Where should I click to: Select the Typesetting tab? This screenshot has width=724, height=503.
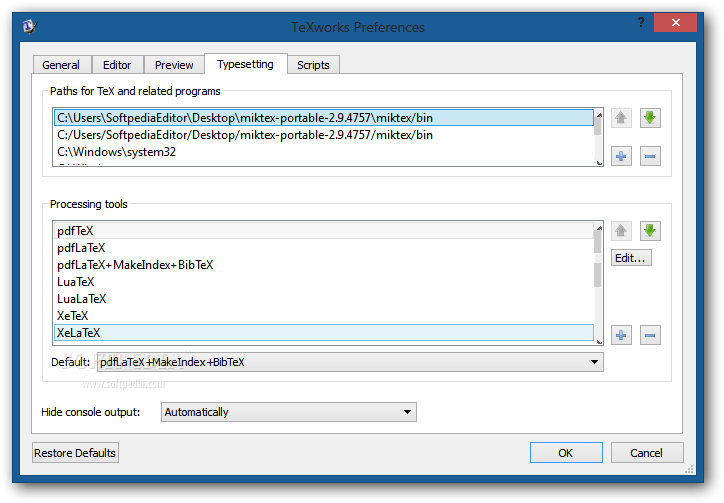246,64
